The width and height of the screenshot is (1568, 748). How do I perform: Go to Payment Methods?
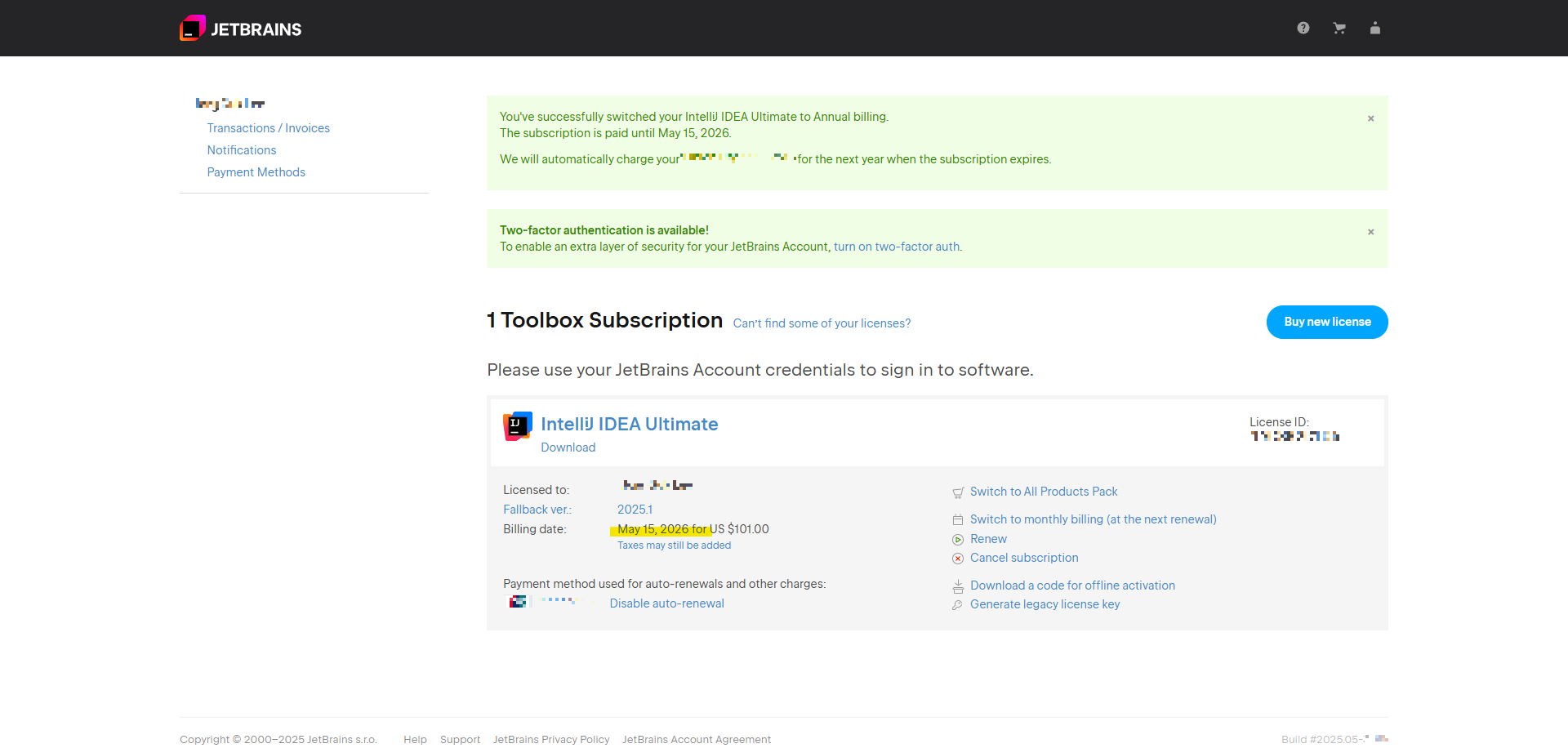[256, 172]
